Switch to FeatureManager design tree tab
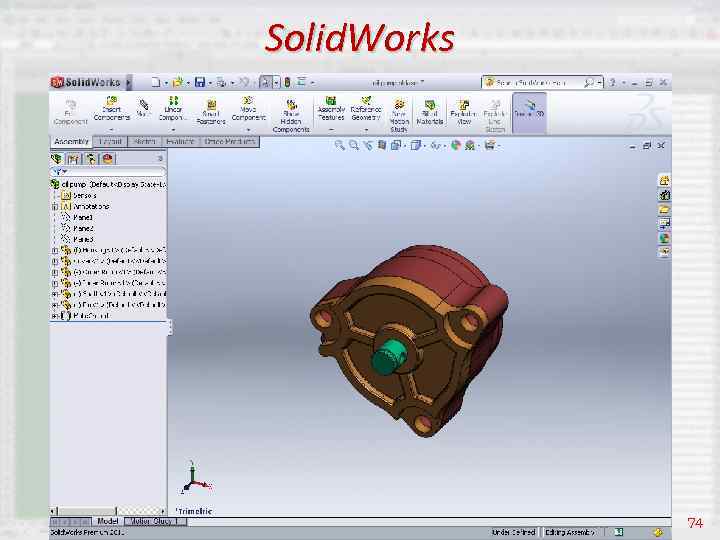 pyautogui.click(x=57, y=159)
